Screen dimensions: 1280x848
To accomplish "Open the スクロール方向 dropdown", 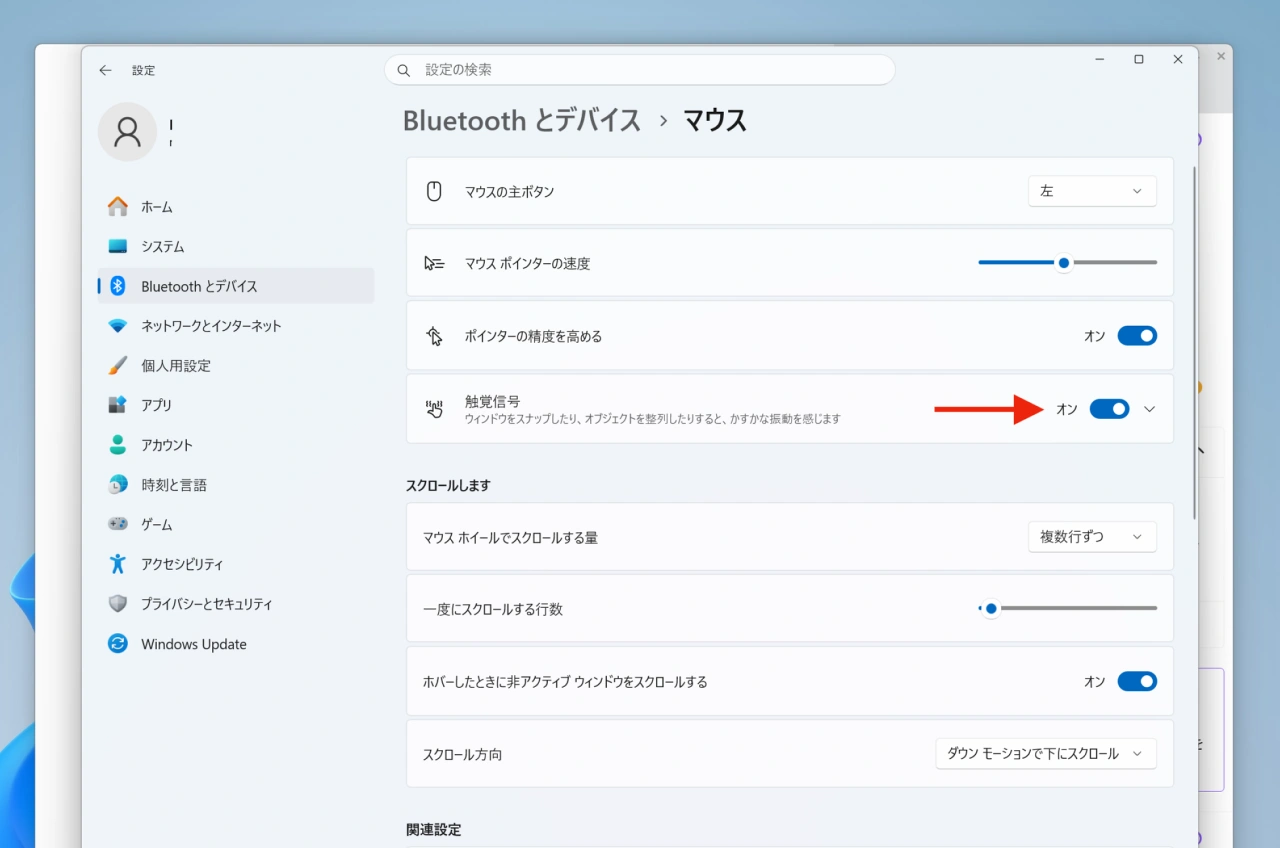I will (1046, 754).
